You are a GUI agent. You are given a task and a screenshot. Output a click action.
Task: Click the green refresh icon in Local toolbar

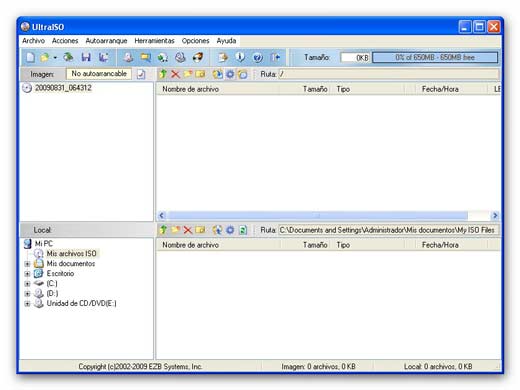click(x=243, y=230)
